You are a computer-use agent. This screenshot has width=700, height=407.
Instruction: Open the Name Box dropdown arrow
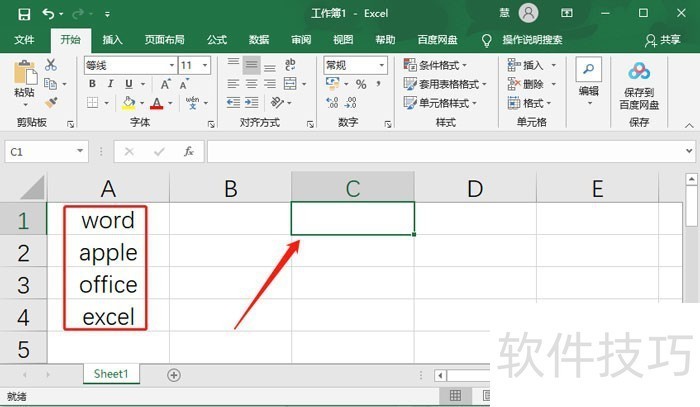pos(80,151)
